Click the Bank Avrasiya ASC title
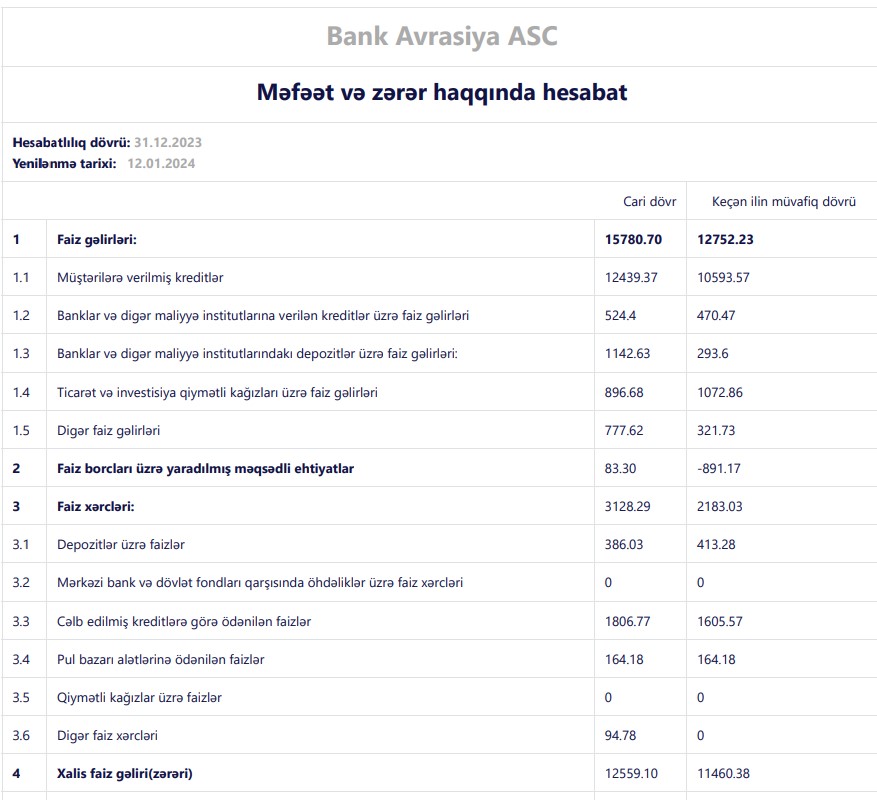This screenshot has height=800, width=877. coord(441,36)
